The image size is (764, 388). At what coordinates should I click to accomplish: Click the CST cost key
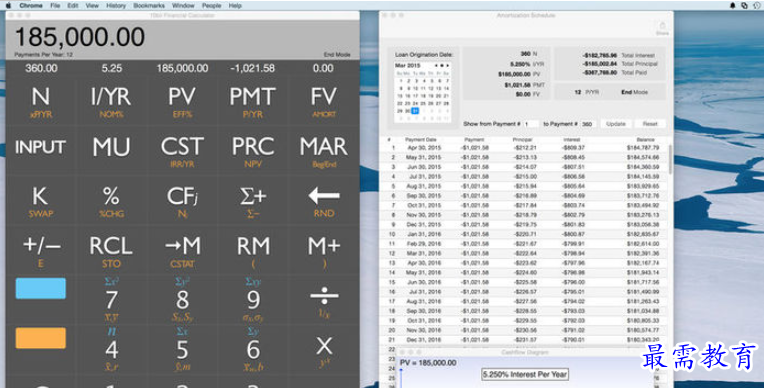182,151
